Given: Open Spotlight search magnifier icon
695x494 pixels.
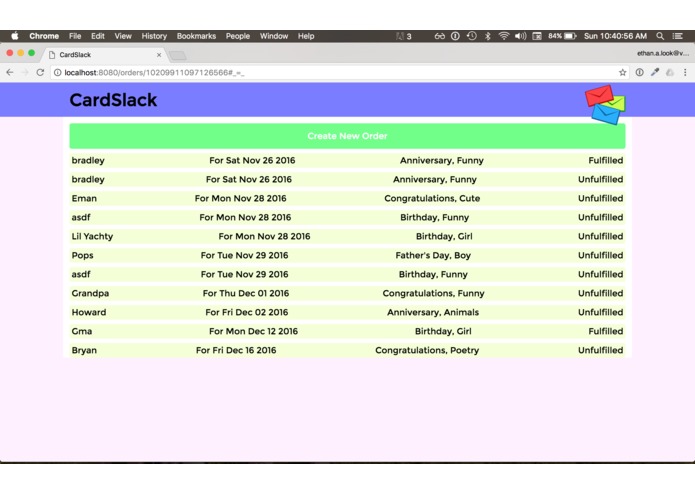Looking at the screenshot, I should coord(660,36).
